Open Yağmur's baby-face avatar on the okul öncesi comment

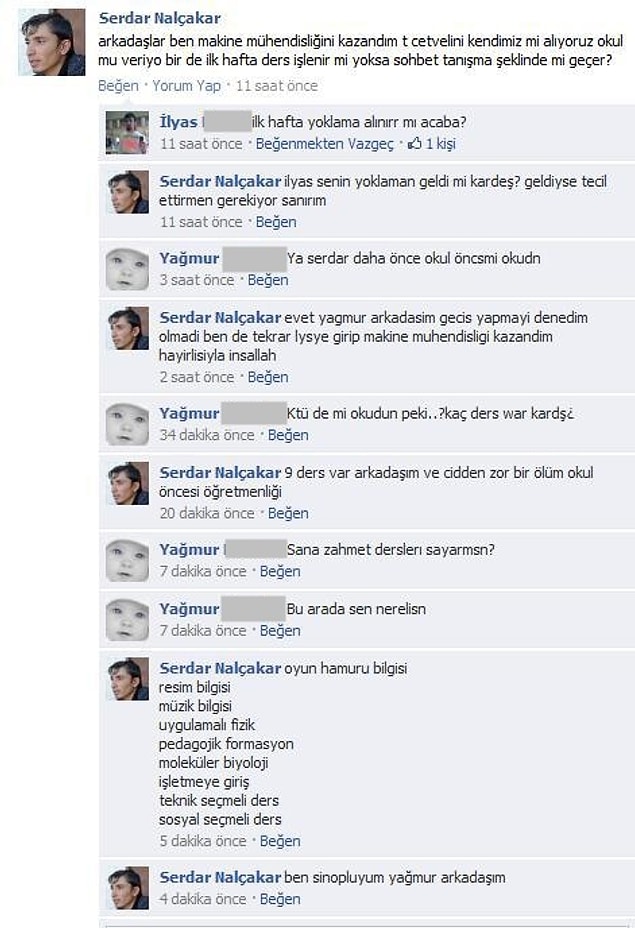[127, 269]
